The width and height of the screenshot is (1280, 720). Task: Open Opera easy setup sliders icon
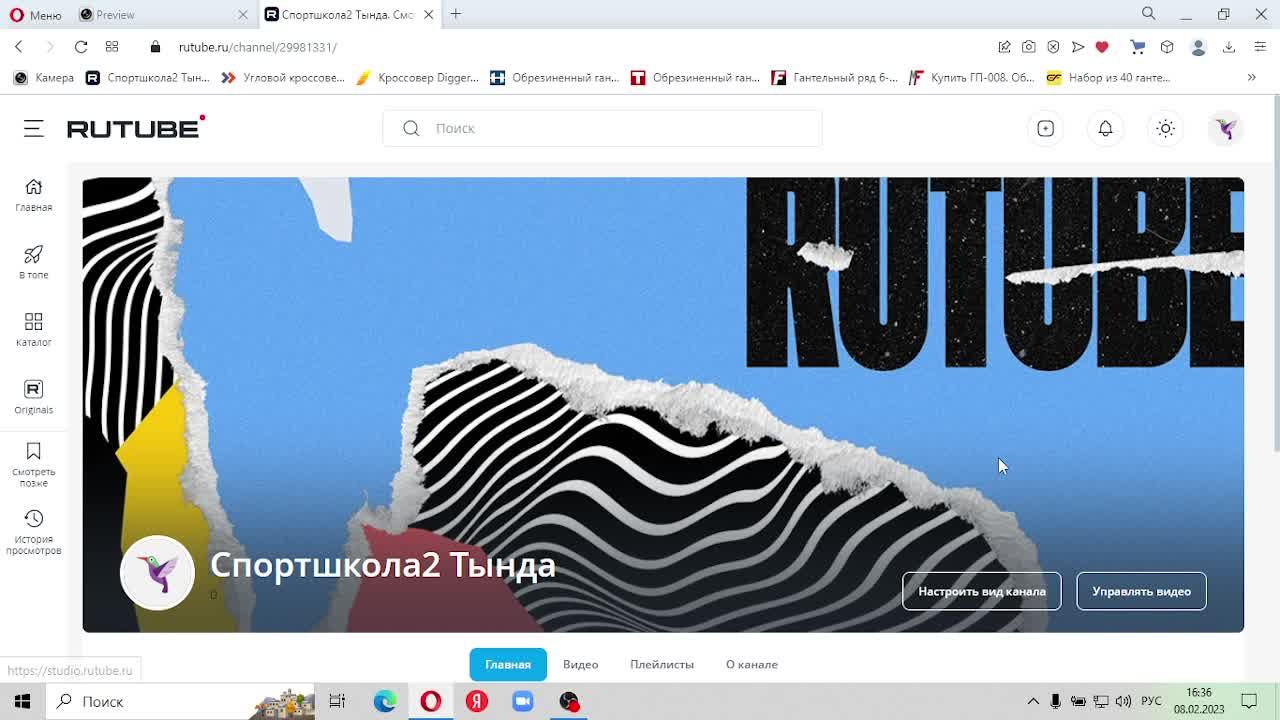(x=1260, y=47)
